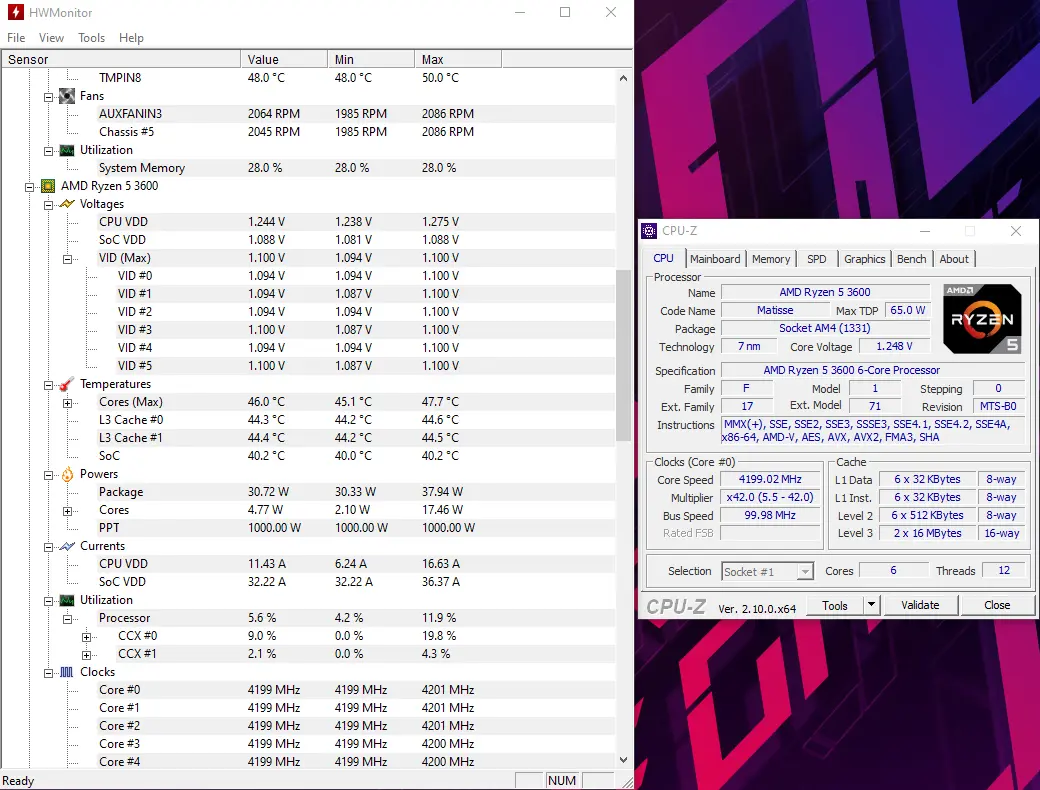Image resolution: width=1040 pixels, height=790 pixels.
Task: Click the Voltages lightning icon
Action: [67, 204]
